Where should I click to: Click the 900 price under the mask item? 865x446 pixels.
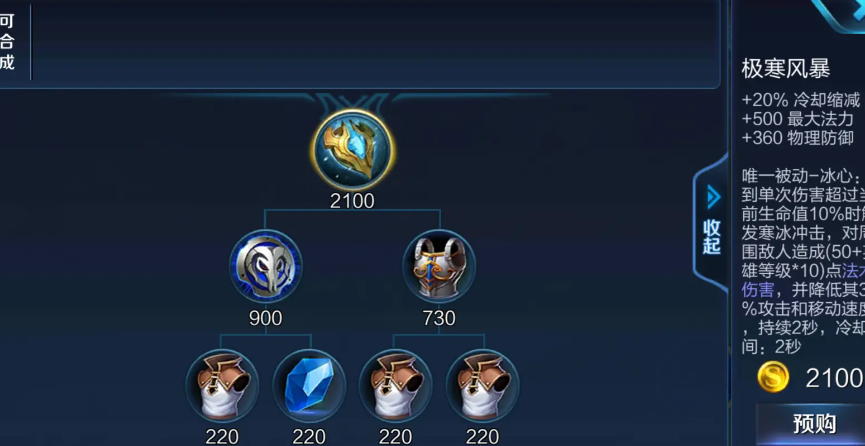point(265,318)
